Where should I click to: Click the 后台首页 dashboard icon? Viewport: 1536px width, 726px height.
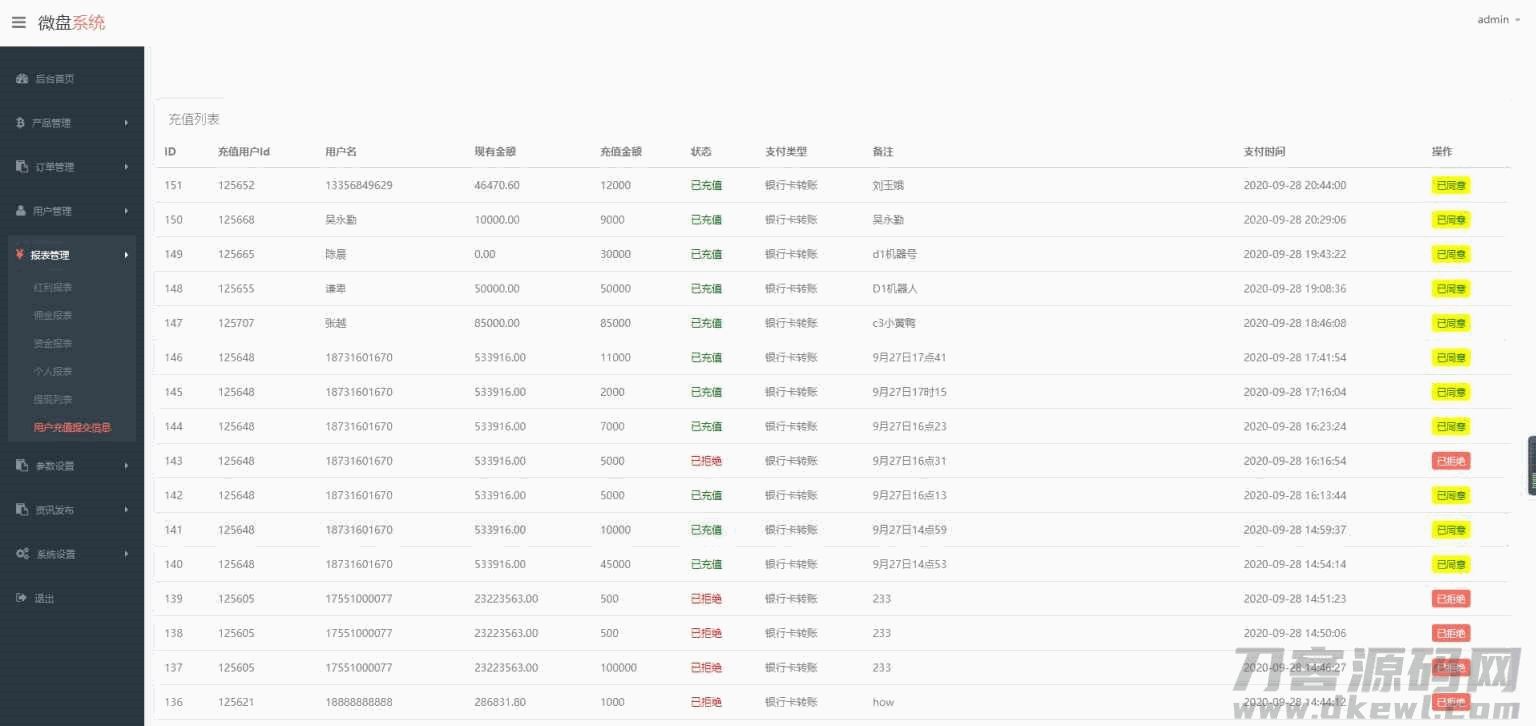click(x=22, y=79)
